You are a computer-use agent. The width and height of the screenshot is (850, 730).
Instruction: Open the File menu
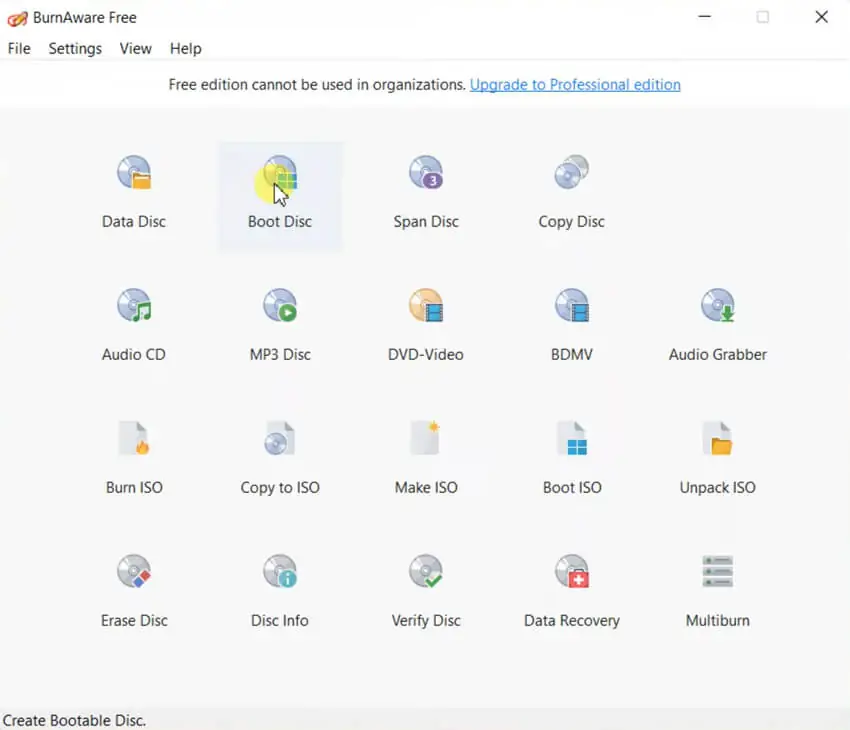point(19,49)
